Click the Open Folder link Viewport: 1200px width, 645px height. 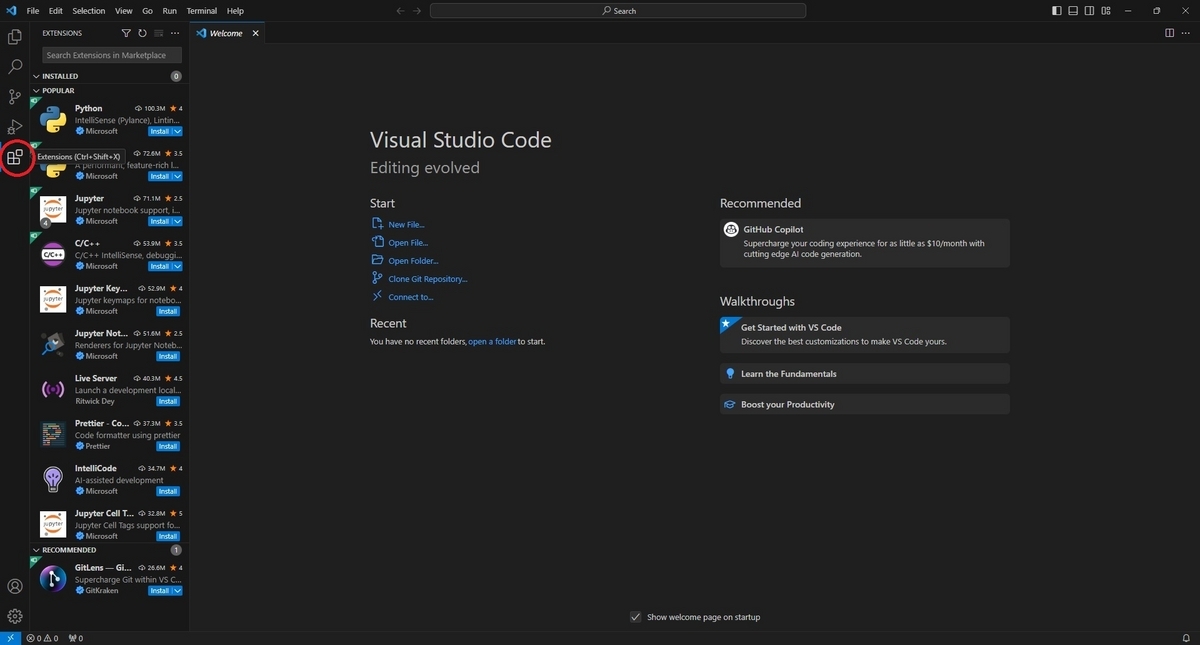point(413,261)
